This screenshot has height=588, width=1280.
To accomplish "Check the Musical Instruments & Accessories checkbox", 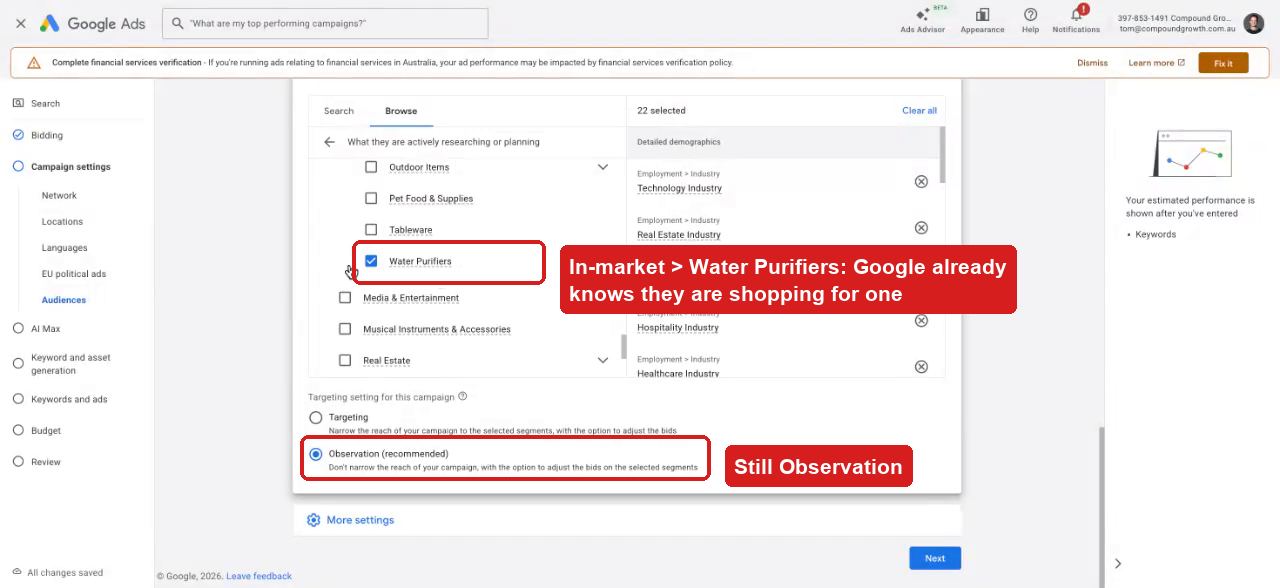I will tap(345, 329).
